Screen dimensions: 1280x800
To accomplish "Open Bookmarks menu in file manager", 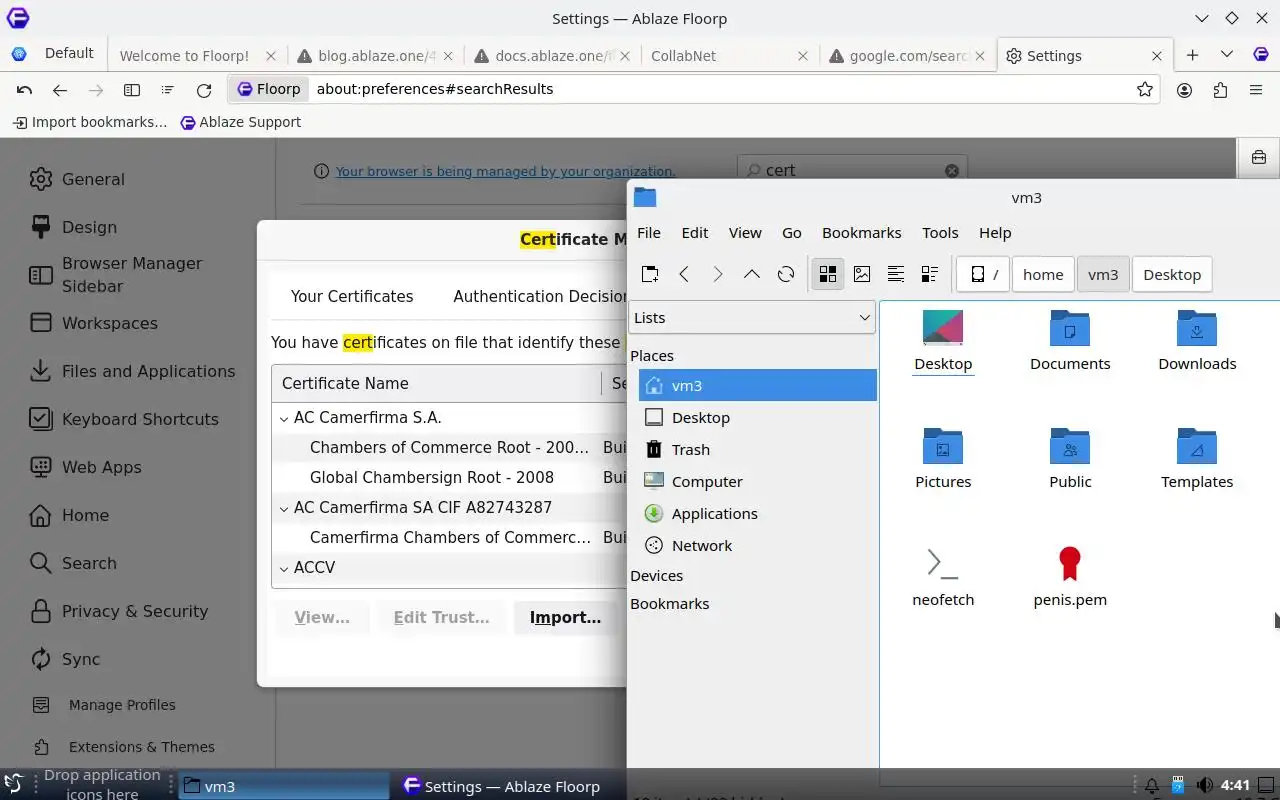I will [x=862, y=232].
